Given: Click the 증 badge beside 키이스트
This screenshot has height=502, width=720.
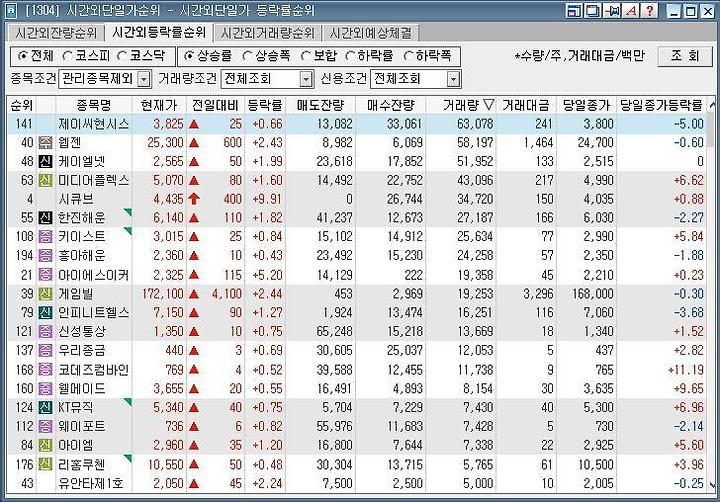Looking at the screenshot, I should tap(45, 237).
